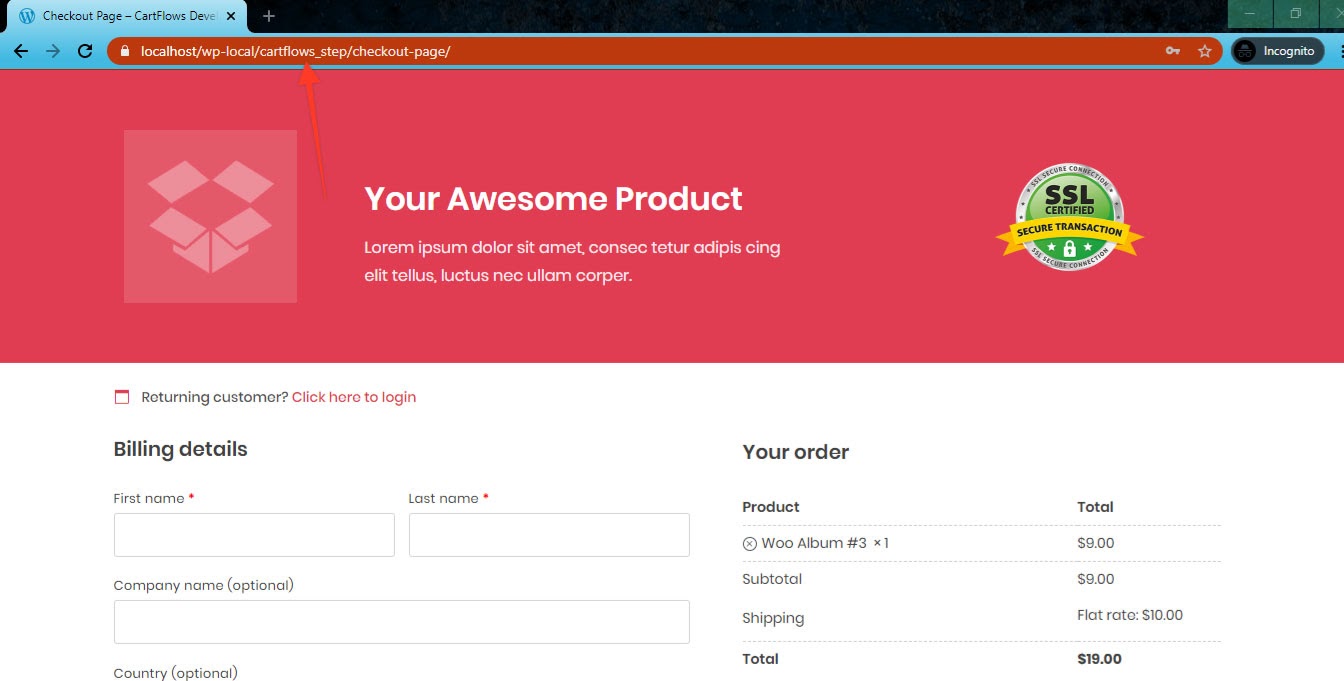The height and width of the screenshot is (681, 1344).
Task: Open a new browser tab
Action: tap(268, 16)
